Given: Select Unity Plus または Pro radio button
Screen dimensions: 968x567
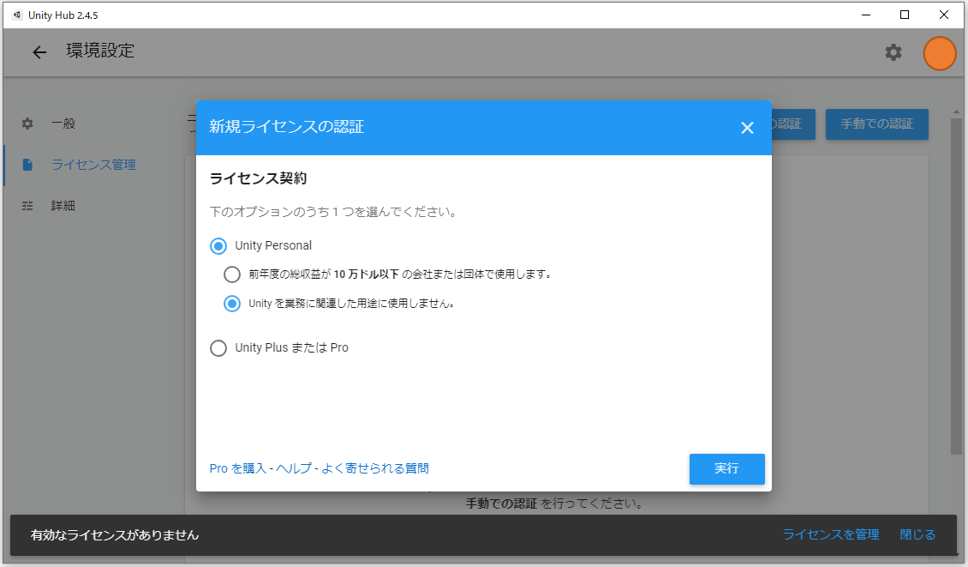Looking at the screenshot, I should 218,348.
